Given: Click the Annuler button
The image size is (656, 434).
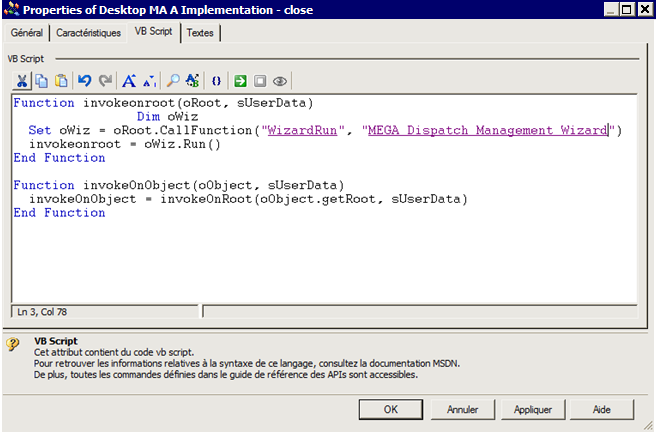Looking at the screenshot, I should [x=462, y=409].
